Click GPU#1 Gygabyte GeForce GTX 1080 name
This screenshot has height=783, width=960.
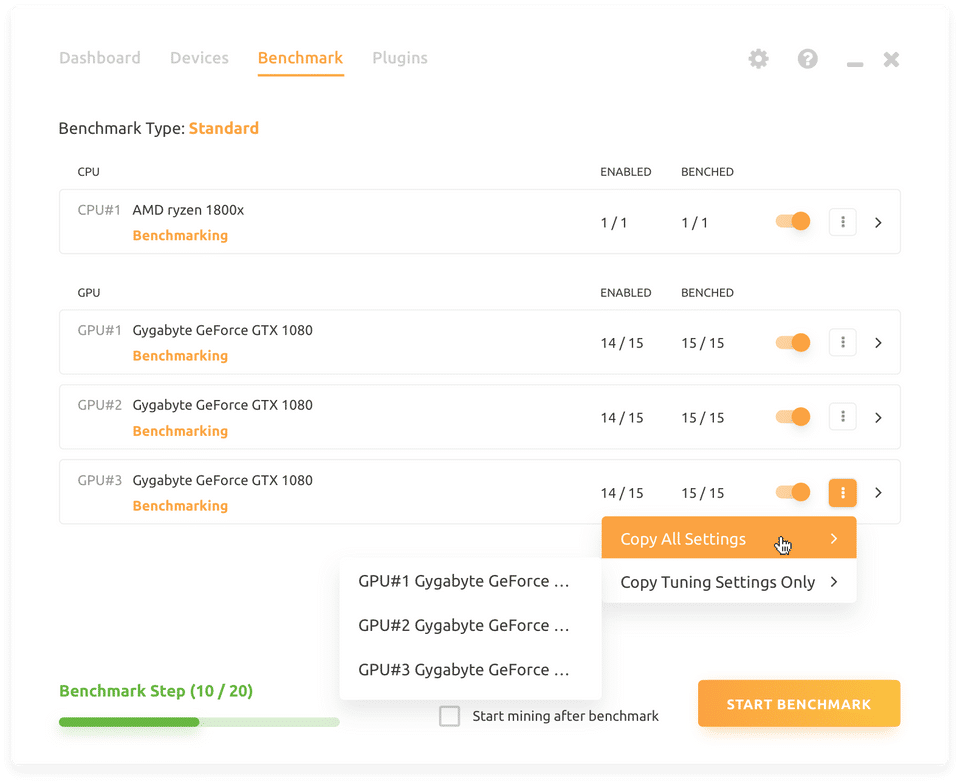222,331
